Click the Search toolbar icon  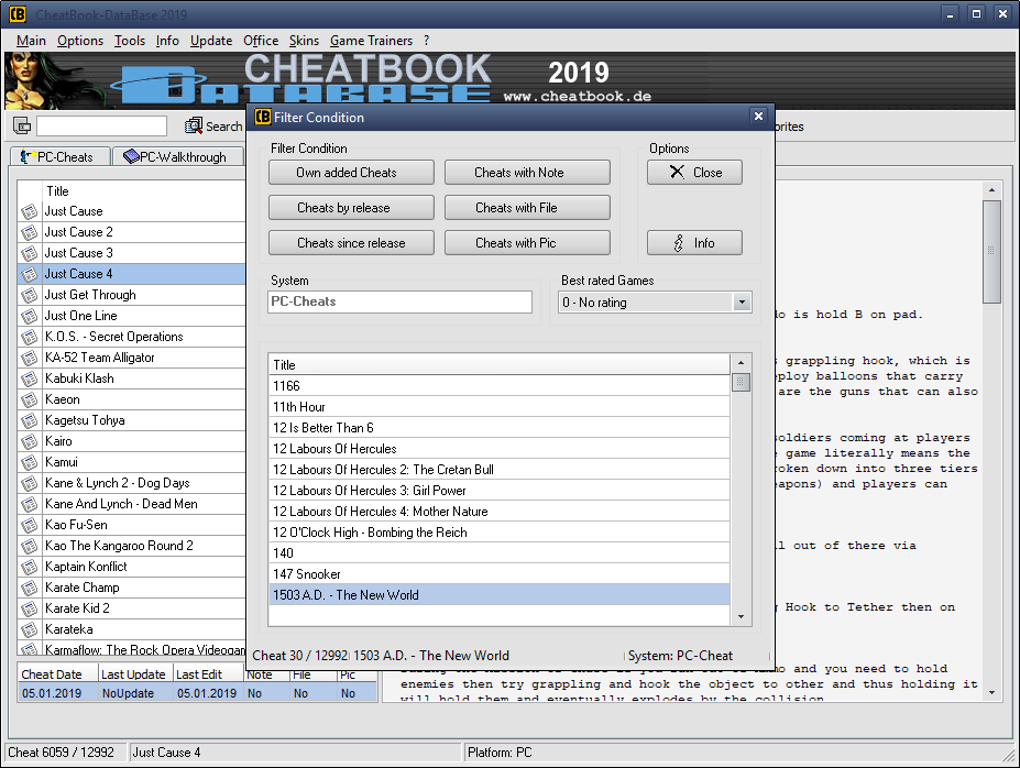(193, 126)
